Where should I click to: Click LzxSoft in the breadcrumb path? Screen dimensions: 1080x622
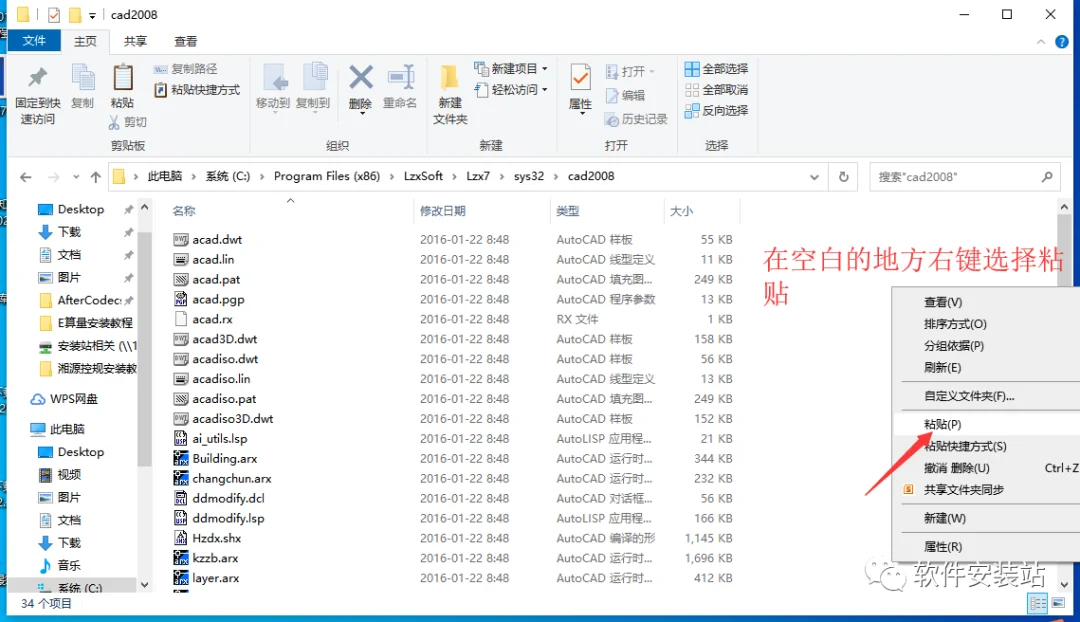coord(423,176)
